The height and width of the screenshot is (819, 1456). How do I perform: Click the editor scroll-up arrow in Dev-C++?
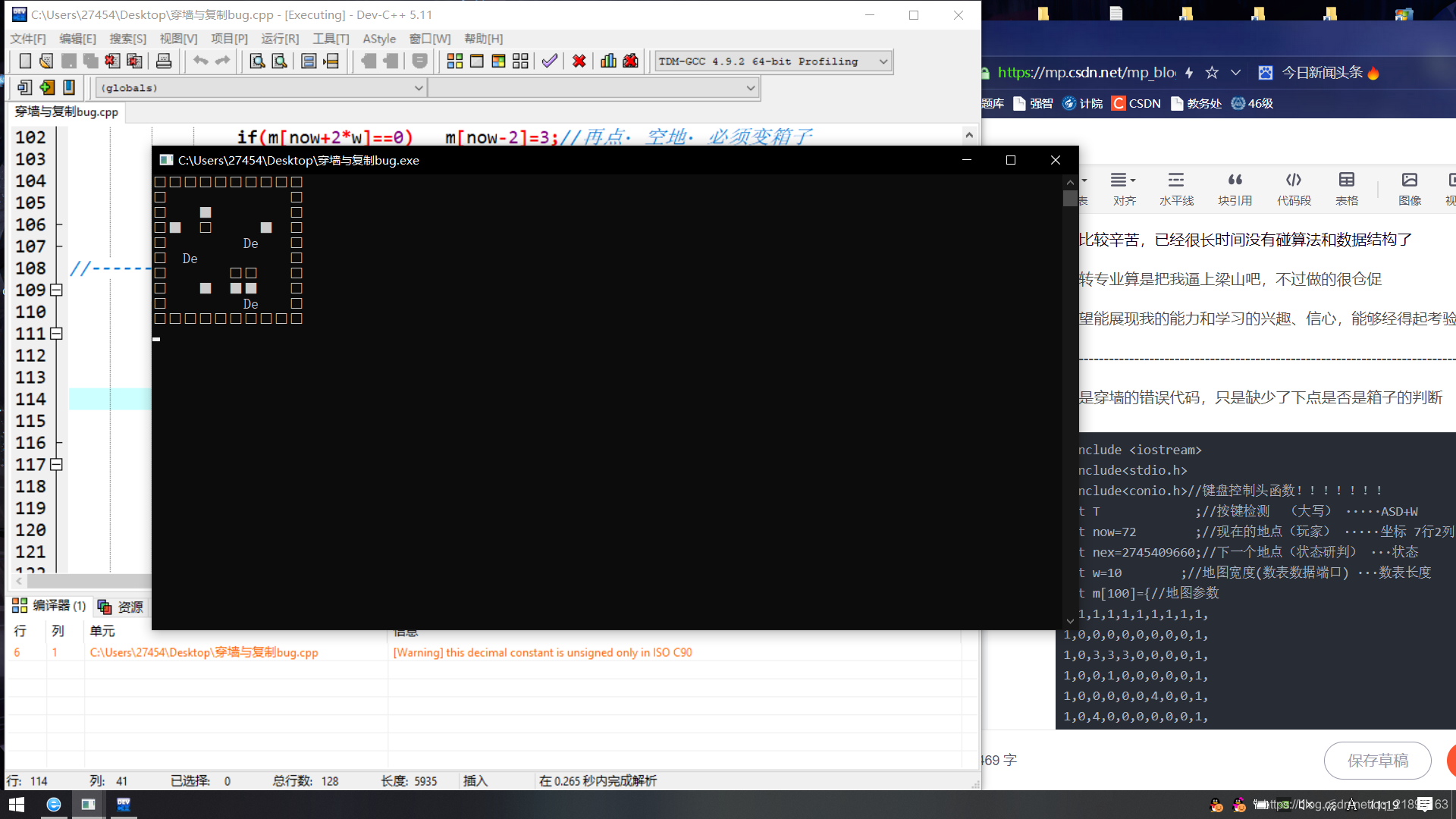pos(969,135)
